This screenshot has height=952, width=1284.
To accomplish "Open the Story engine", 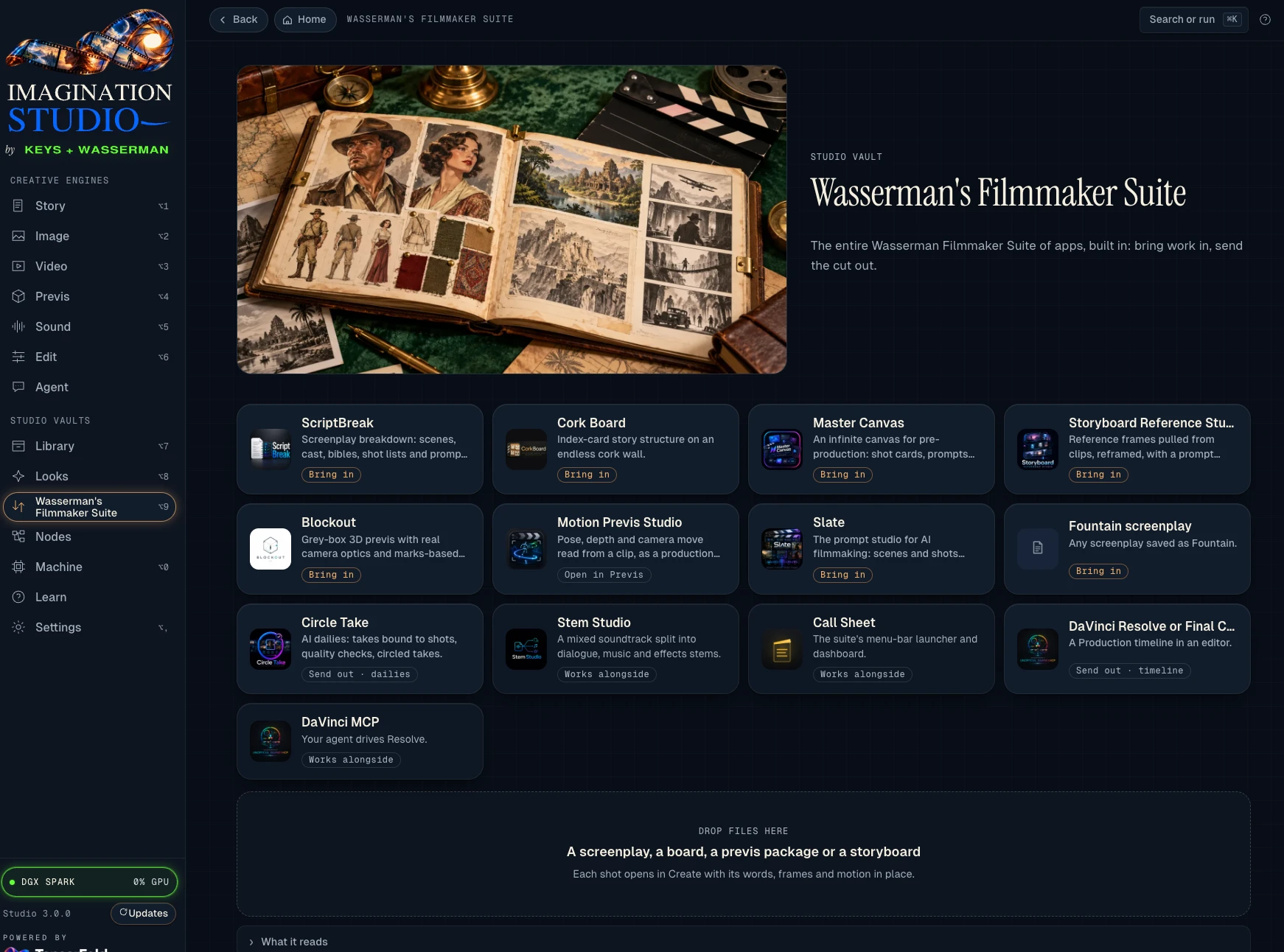I will (x=89, y=206).
